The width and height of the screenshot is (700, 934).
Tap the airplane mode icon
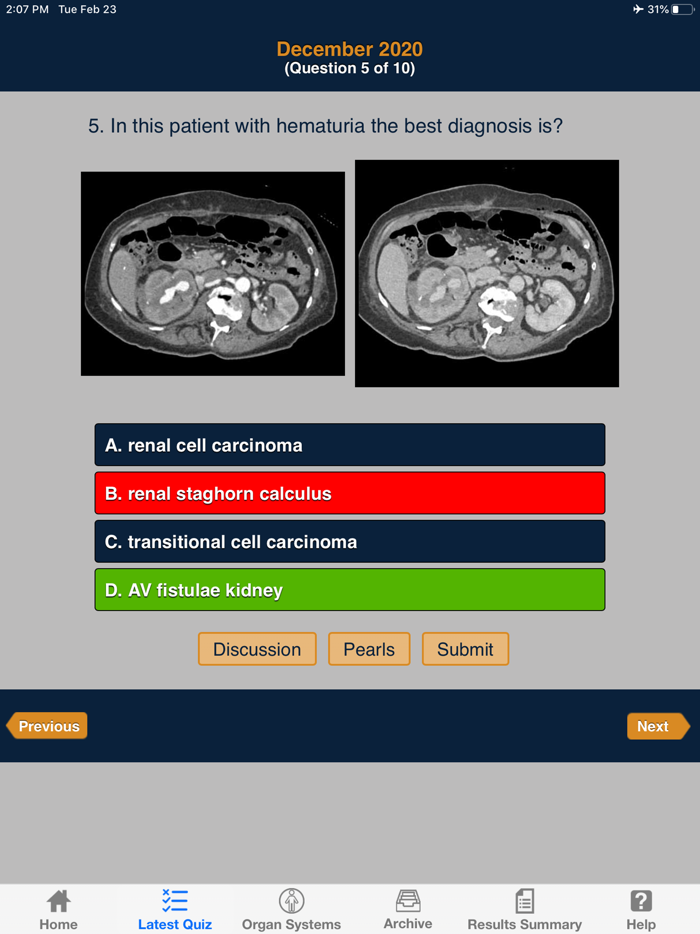[638, 9]
